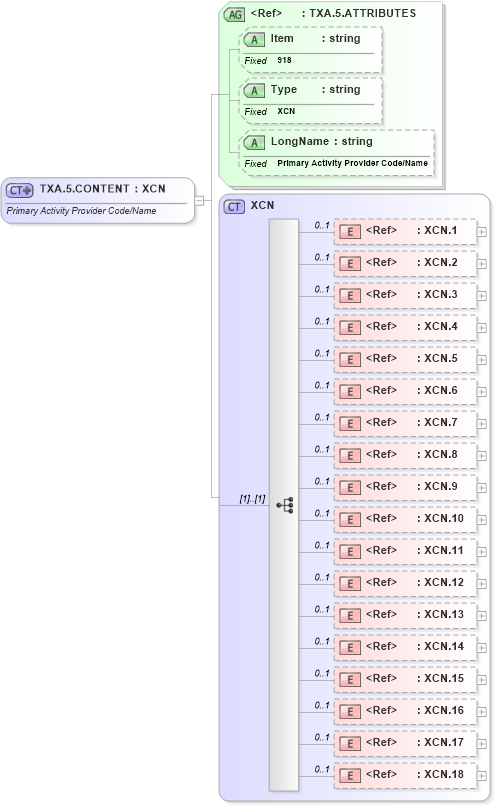Expand the XCN.14 element node
Screen dimensions: 494x805
pyautogui.click(x=481, y=648)
